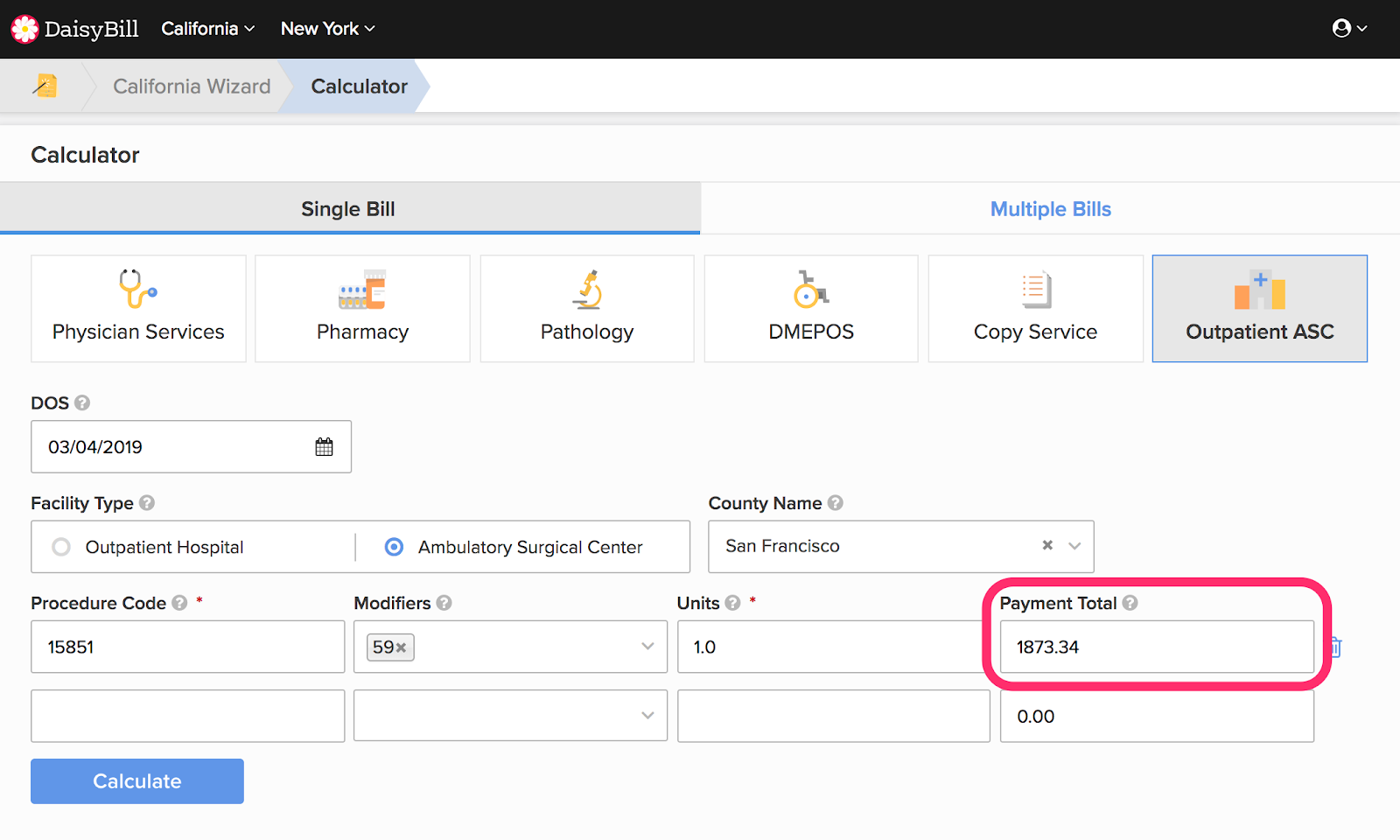The height and width of the screenshot is (840, 1400).
Task: Select the Outpatient ASC card
Action: click(1260, 308)
